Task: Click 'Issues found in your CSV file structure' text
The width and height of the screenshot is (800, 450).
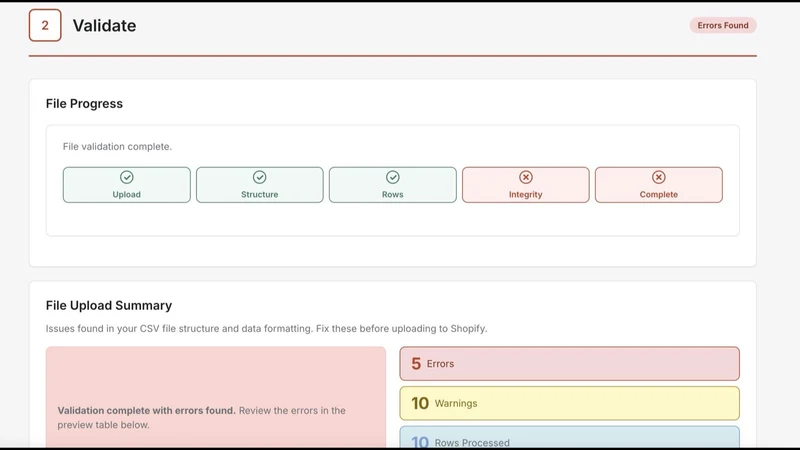Action: click(x=266, y=329)
